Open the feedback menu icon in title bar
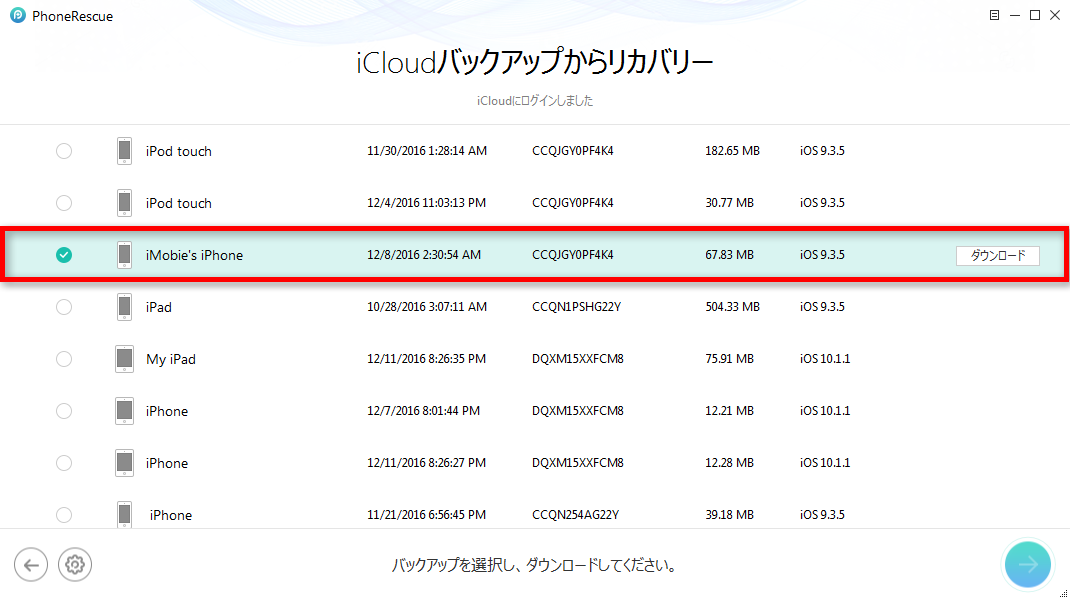The image size is (1070, 600). [994, 15]
